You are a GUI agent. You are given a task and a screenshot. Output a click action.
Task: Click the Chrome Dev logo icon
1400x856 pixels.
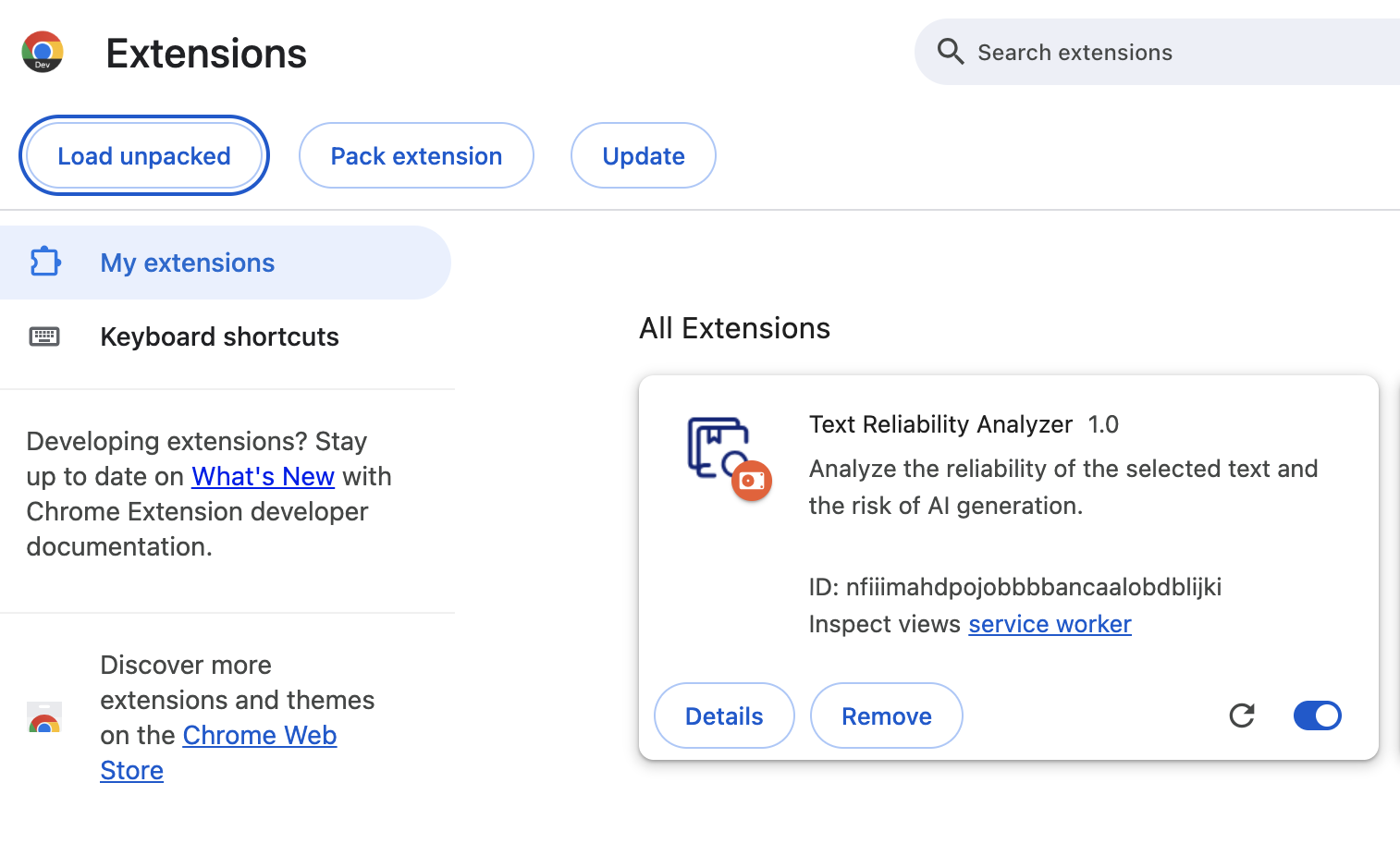[x=43, y=52]
